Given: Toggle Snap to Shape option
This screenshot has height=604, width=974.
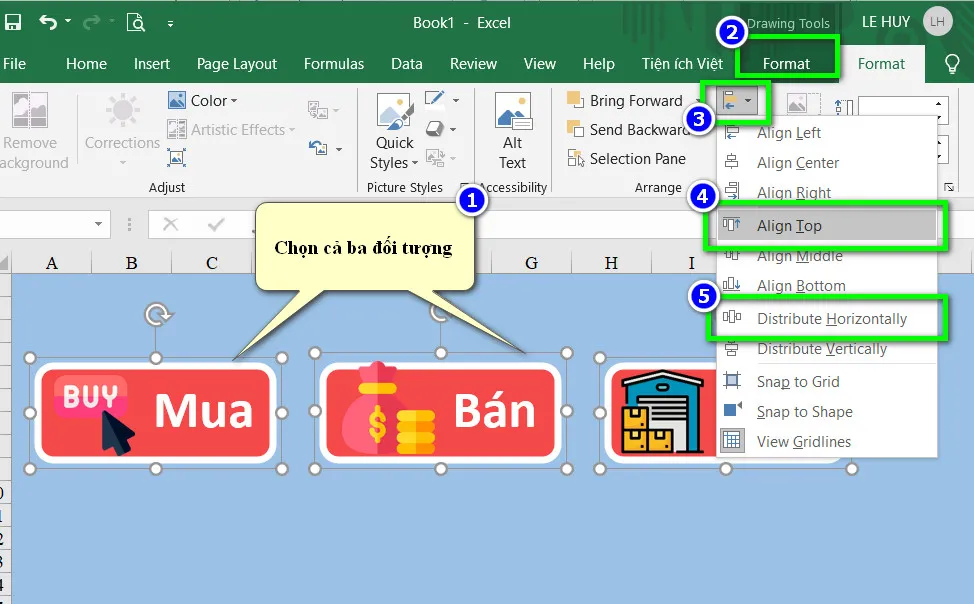Looking at the screenshot, I should (804, 411).
